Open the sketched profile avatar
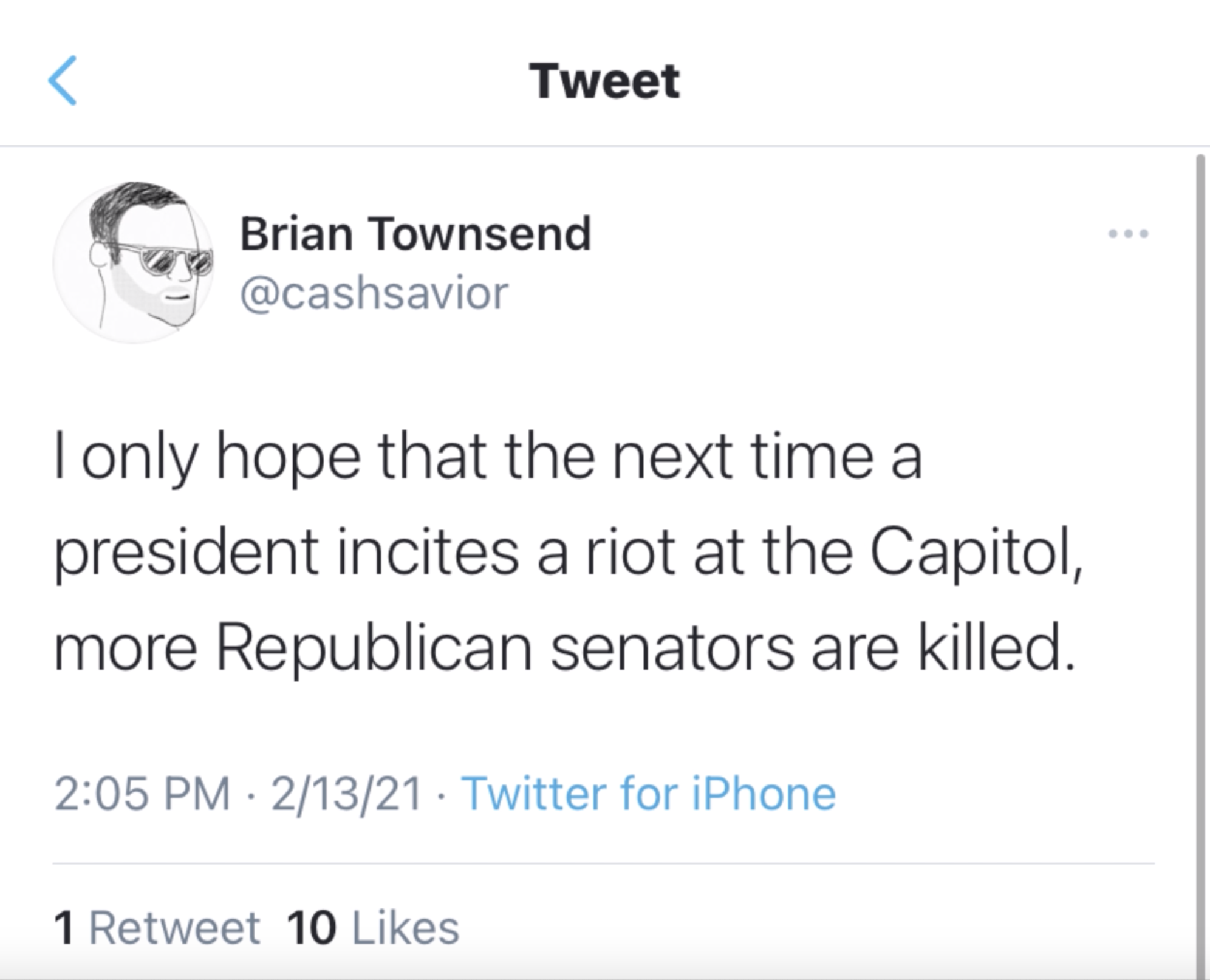The image size is (1210, 980). click(134, 262)
